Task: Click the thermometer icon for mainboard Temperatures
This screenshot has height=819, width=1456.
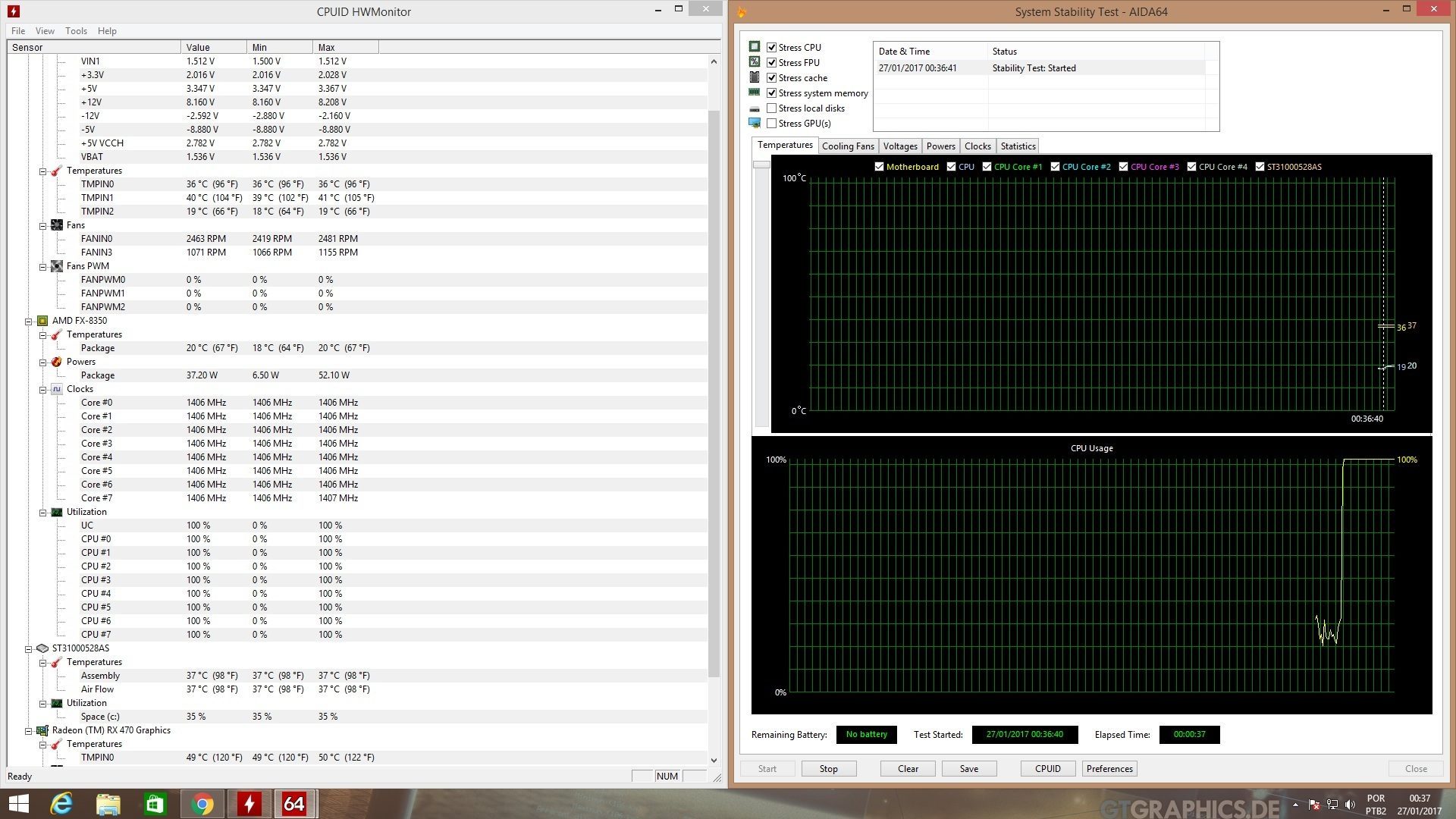Action: coord(57,171)
